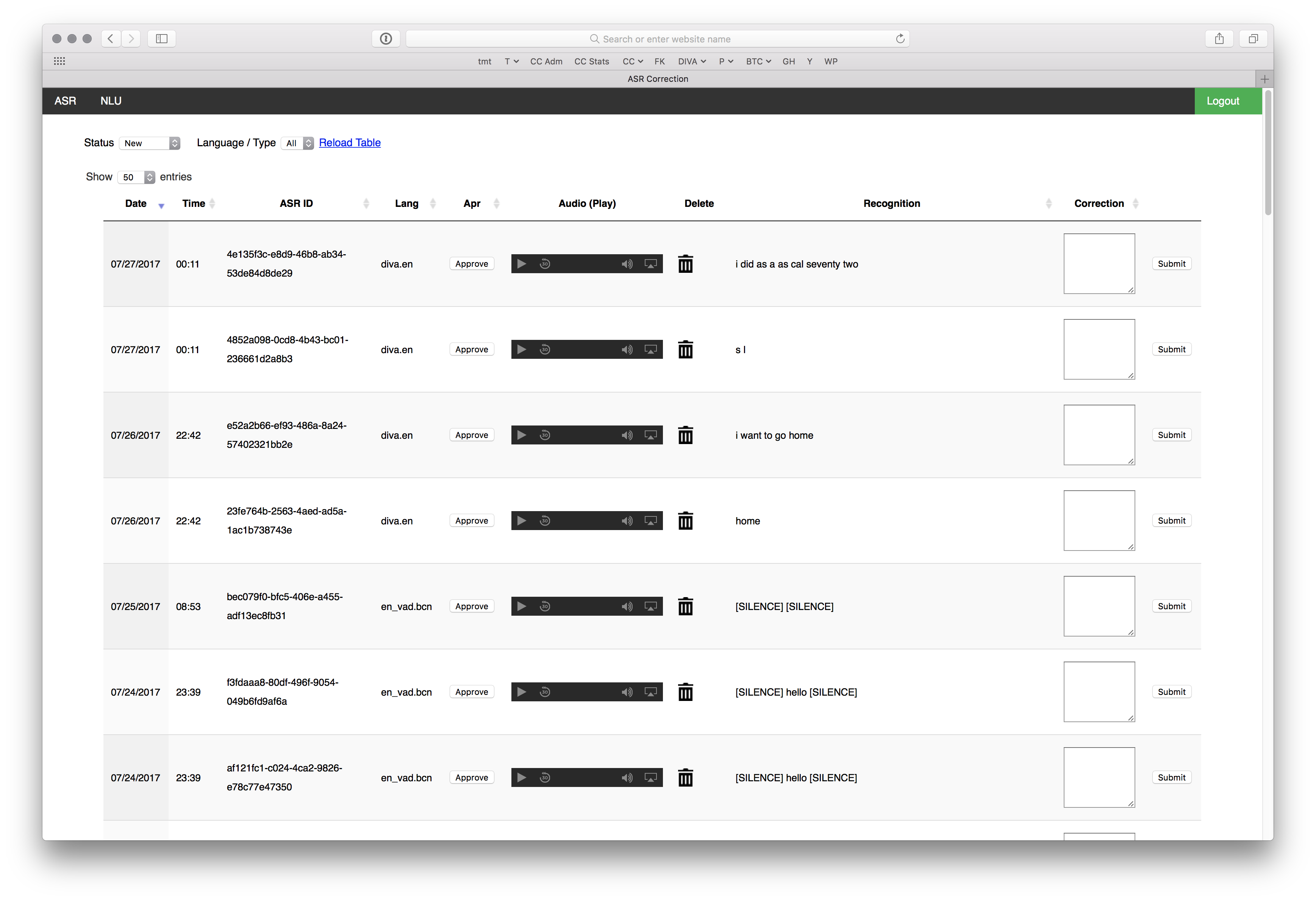
Task: Click the Safari back arrow
Action: point(111,39)
